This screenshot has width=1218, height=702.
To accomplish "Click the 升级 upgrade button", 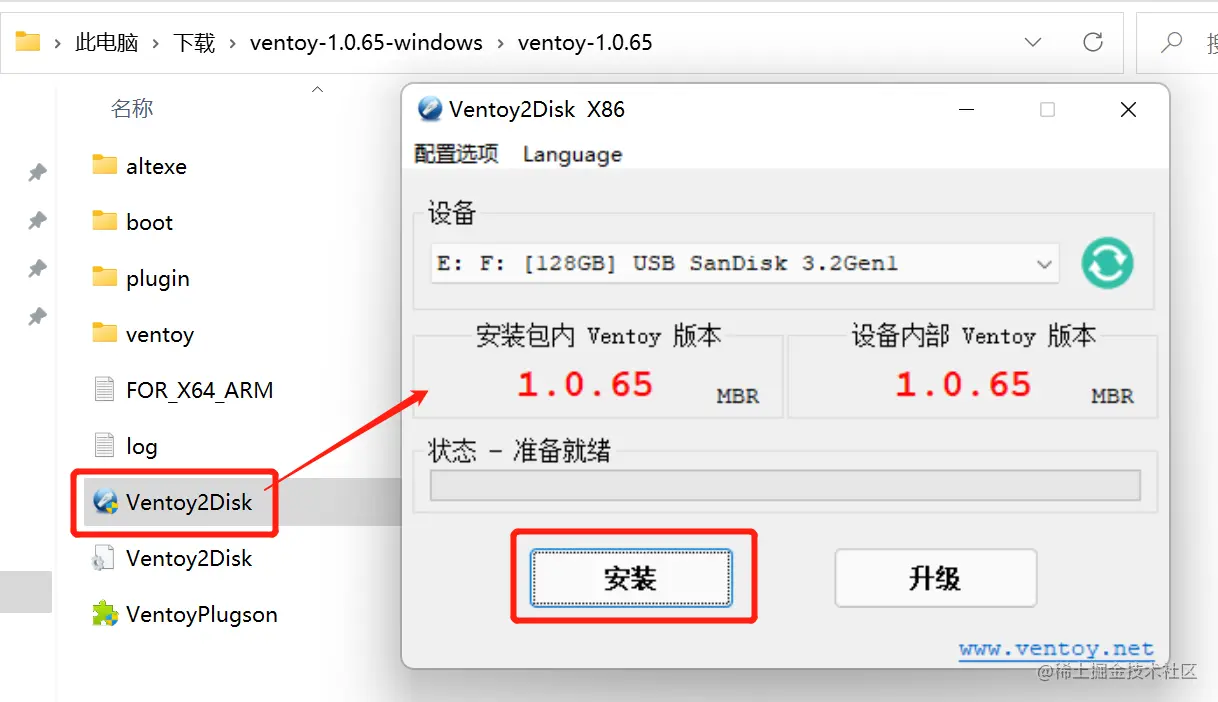I will [x=936, y=578].
